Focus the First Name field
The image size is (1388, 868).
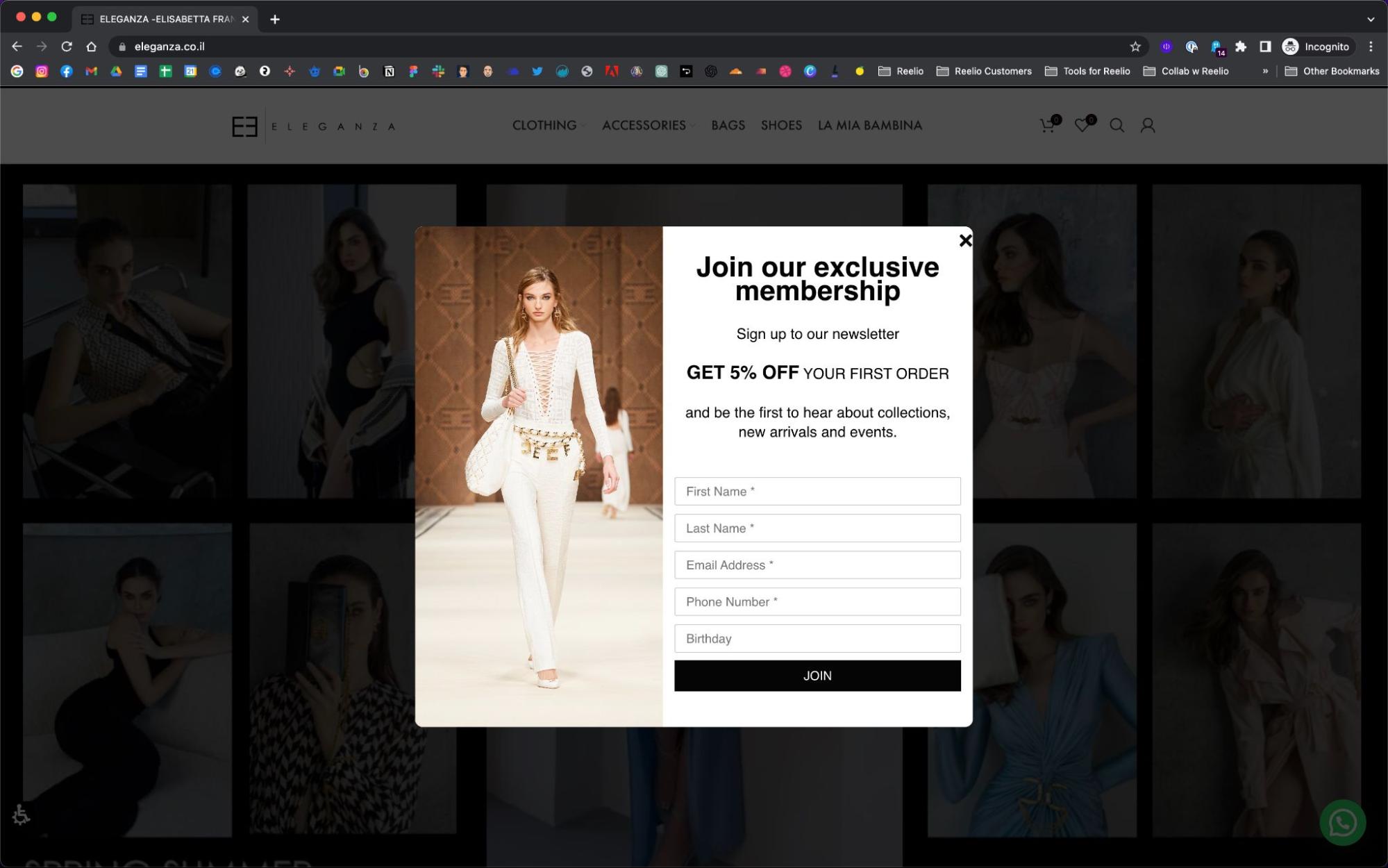click(817, 491)
